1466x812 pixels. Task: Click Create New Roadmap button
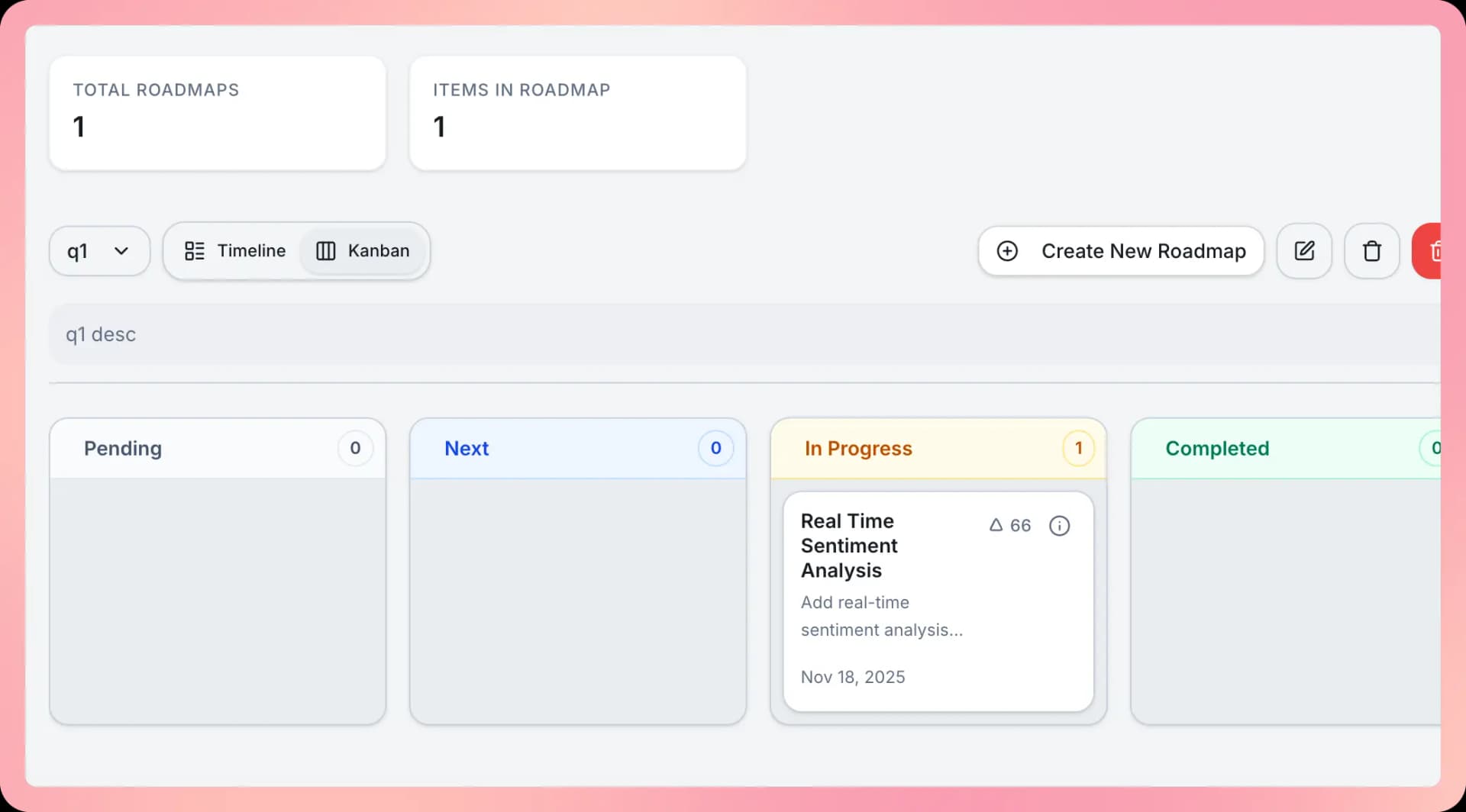click(1120, 251)
